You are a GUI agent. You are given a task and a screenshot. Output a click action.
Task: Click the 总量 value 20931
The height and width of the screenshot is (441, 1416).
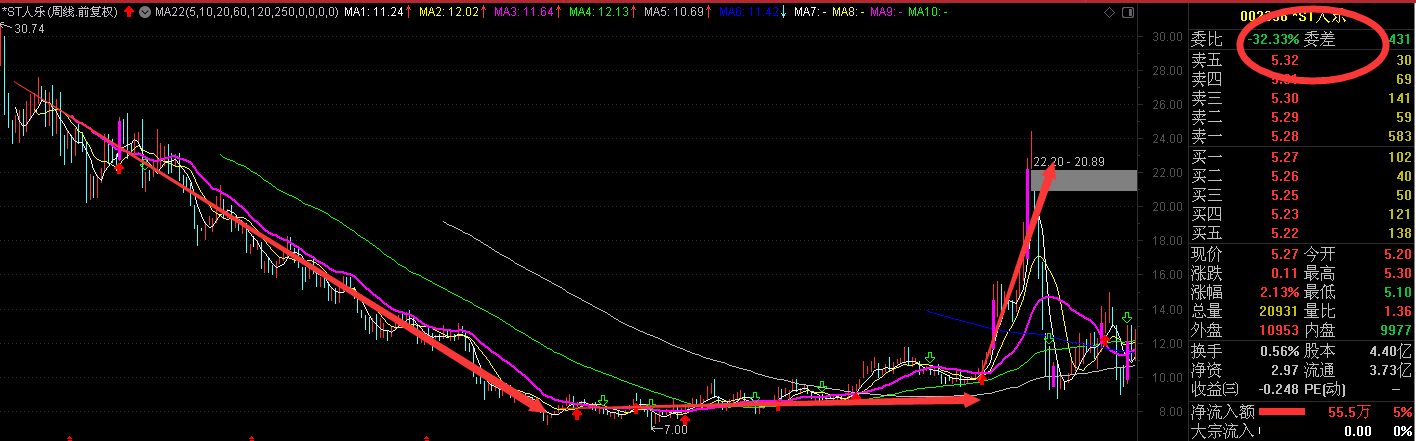[1279, 311]
